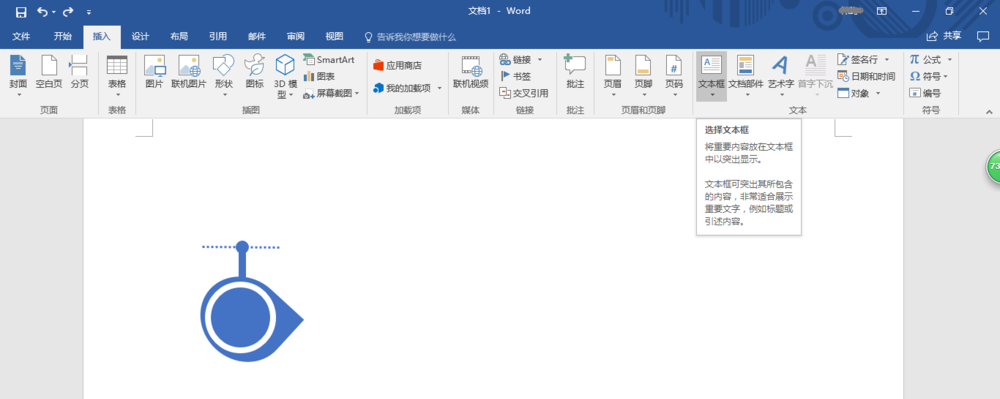The height and width of the screenshot is (399, 1000).
Task: Collapse the ribbon with the chevron
Action: [x=989, y=112]
